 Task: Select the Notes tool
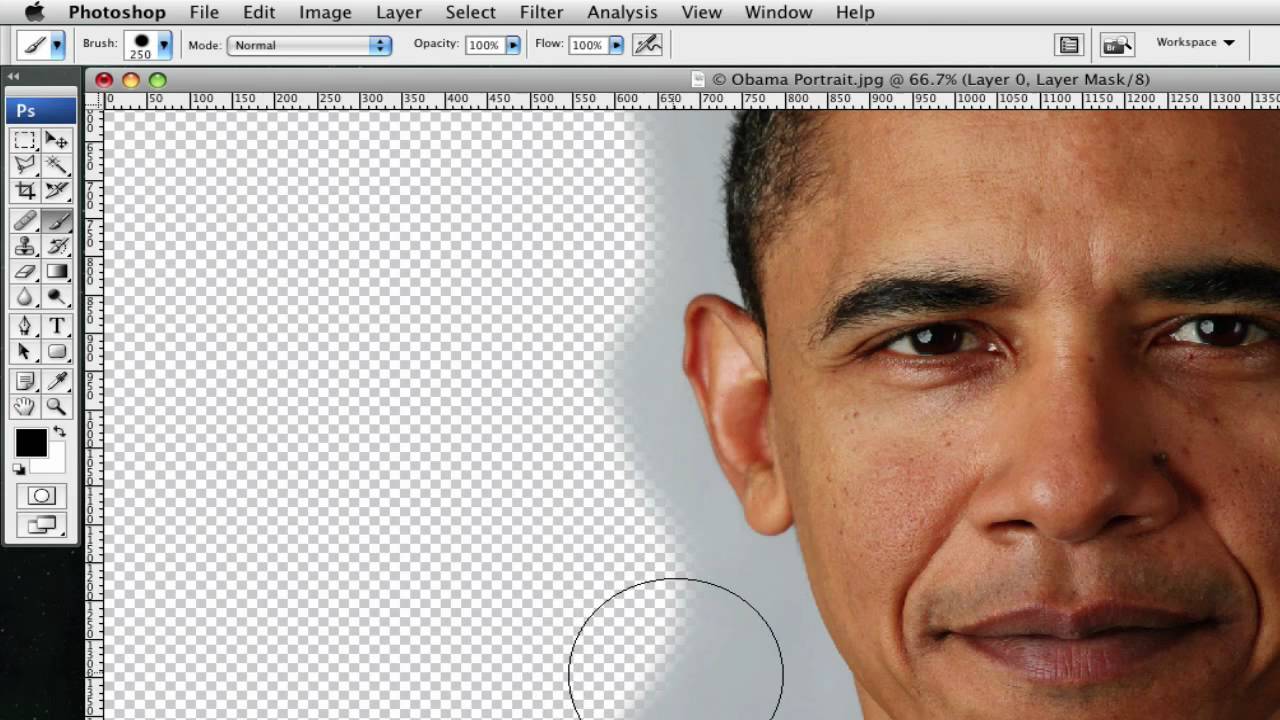coord(25,381)
